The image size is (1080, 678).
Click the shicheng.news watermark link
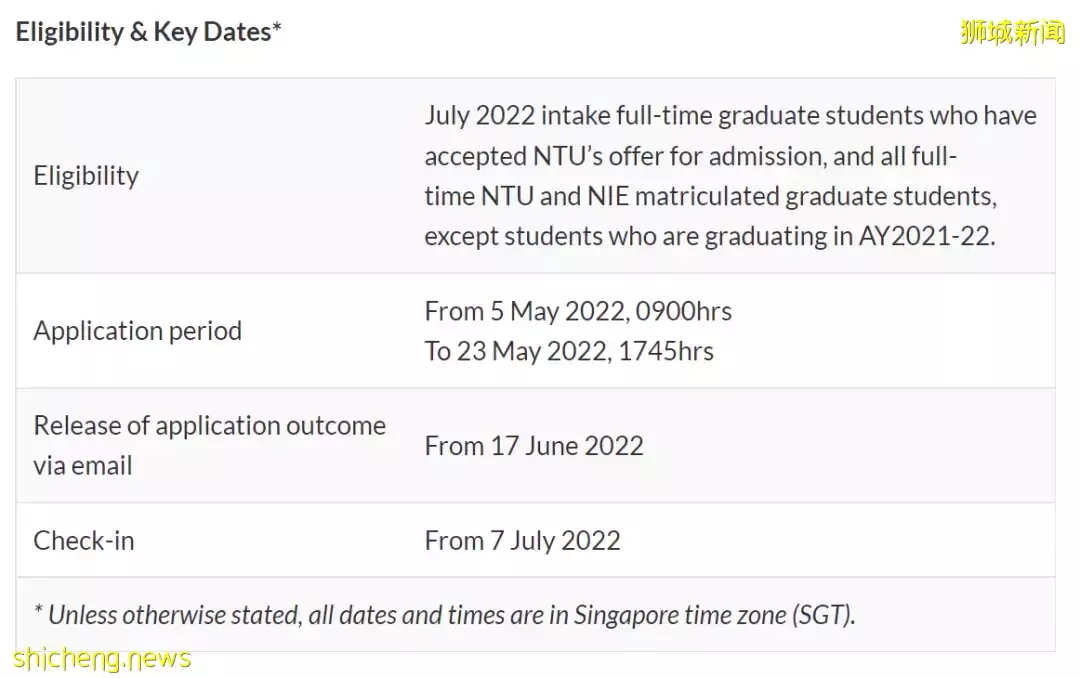pyautogui.click(x=102, y=659)
